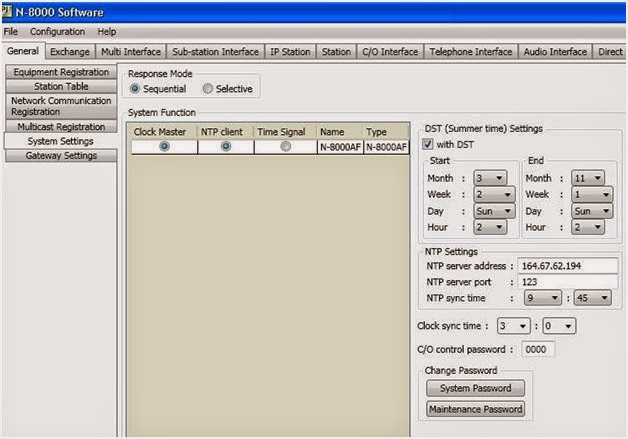Open the Audio Interface tab
This screenshot has width=628, height=439.
(555, 52)
